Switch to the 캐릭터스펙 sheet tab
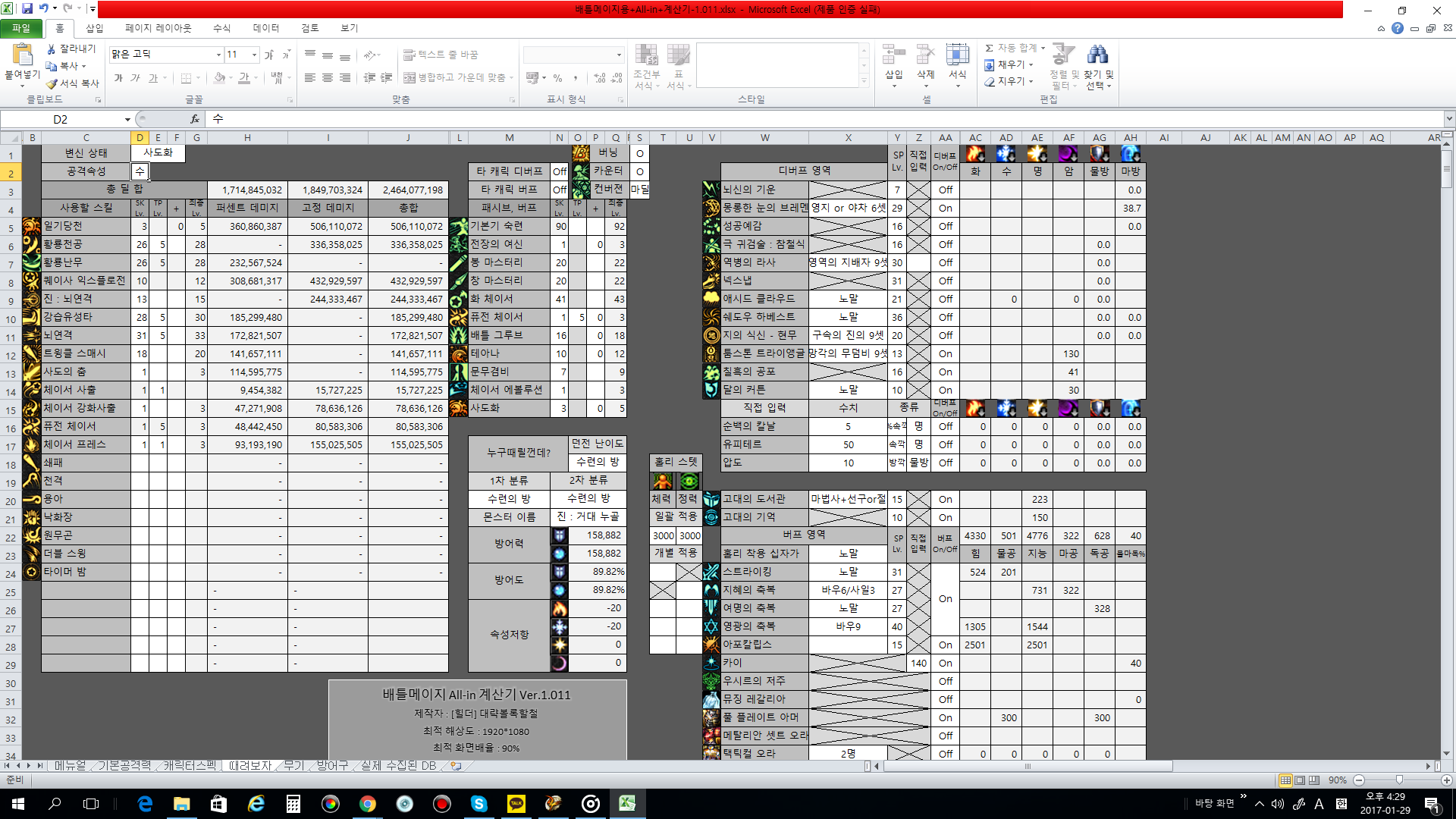Image resolution: width=1456 pixels, height=819 pixels. [190, 766]
